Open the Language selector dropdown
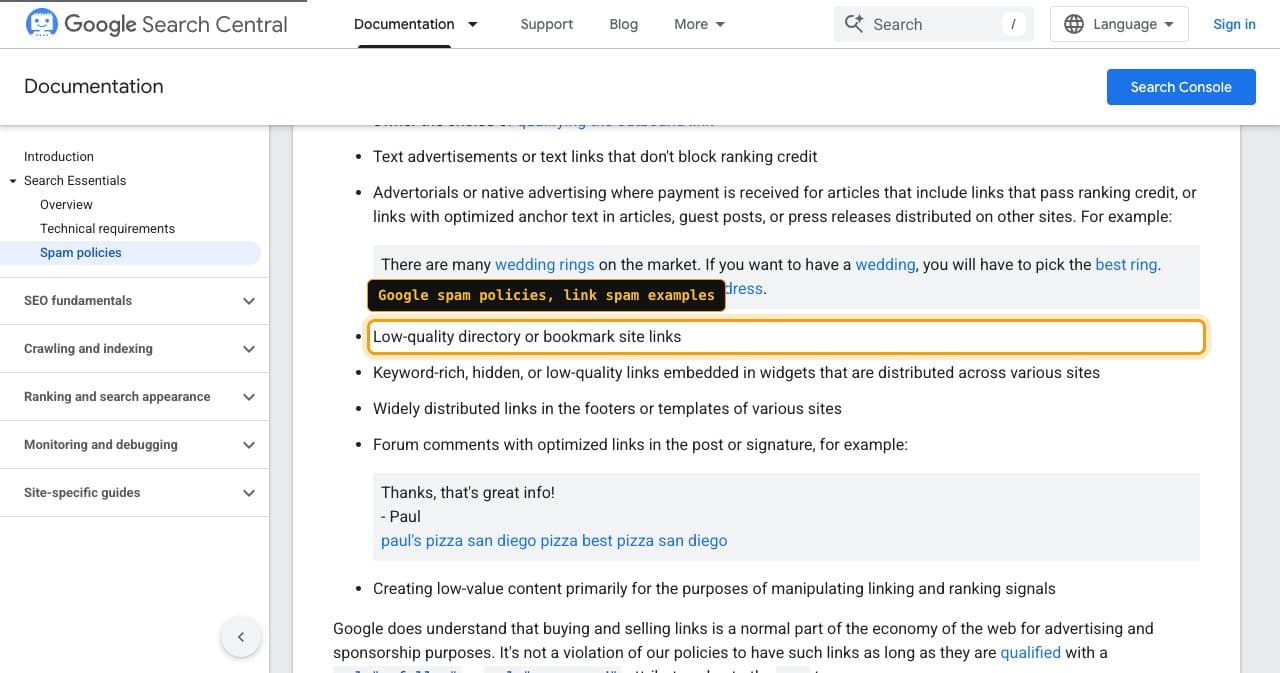Screen dimensions: 1280x673 [x=1119, y=24]
